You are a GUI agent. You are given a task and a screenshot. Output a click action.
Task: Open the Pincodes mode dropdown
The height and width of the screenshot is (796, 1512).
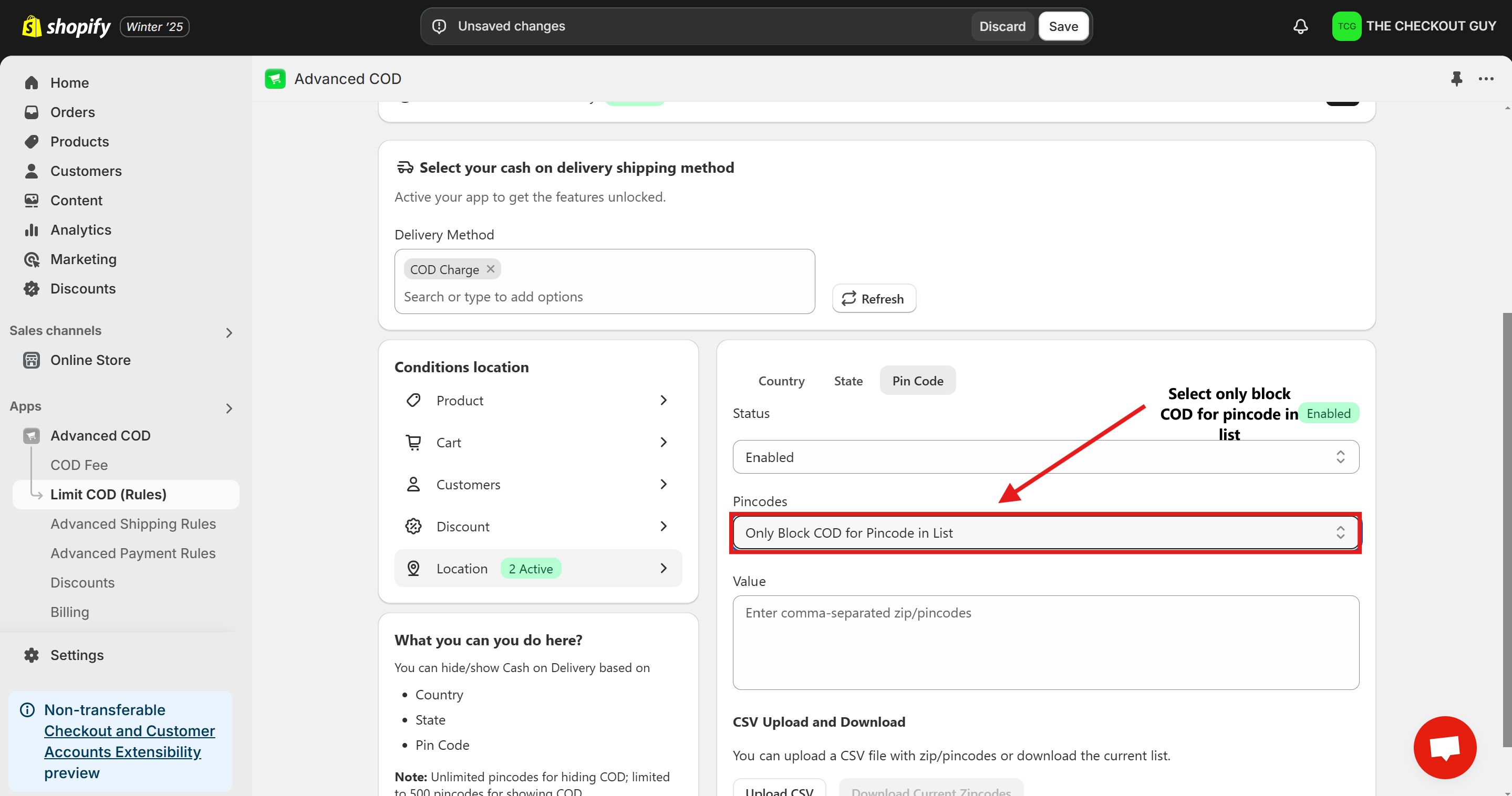(x=1045, y=532)
